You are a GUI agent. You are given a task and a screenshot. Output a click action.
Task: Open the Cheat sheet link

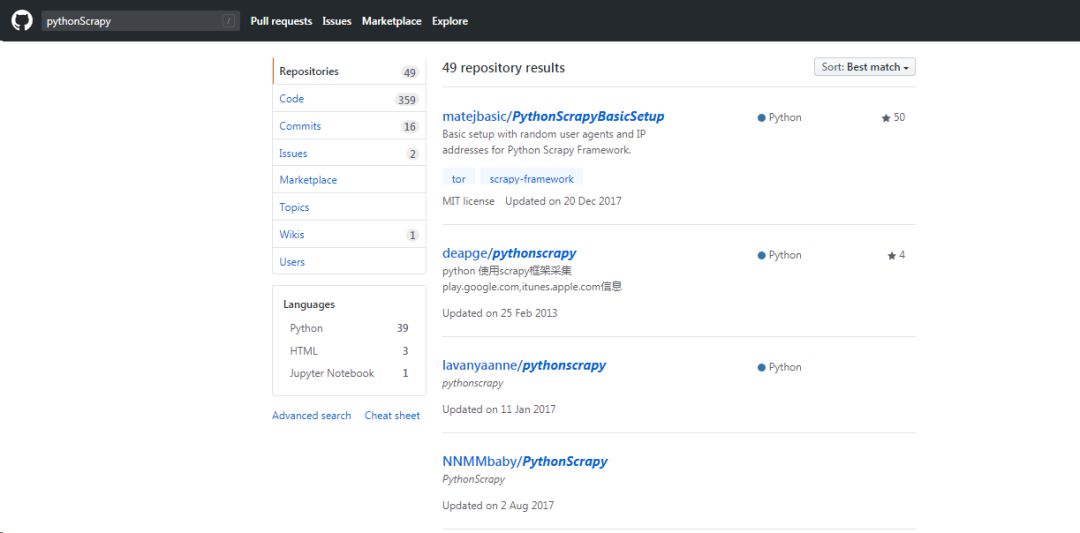[x=392, y=415]
